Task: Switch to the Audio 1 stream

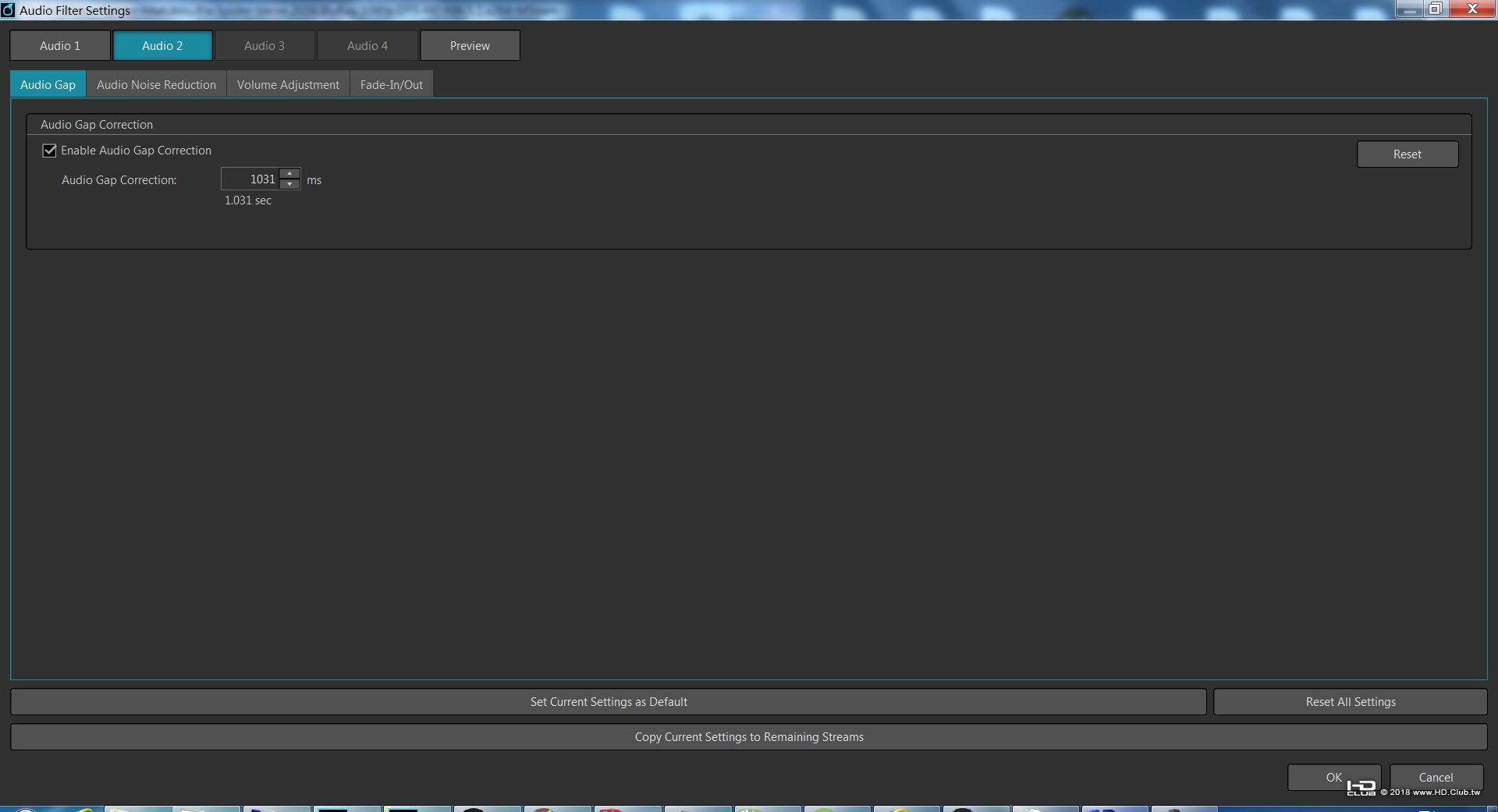Action: click(x=60, y=45)
